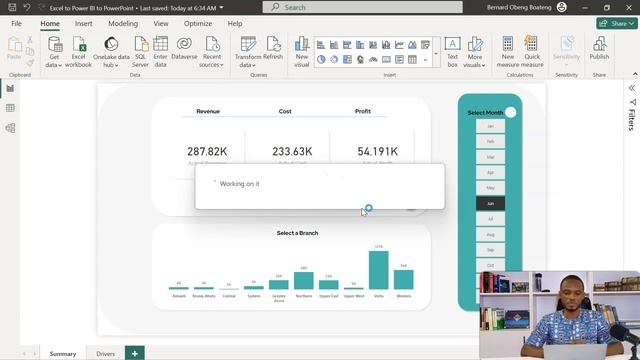Open the View ribbon tab
The width and height of the screenshot is (640, 360).
pyautogui.click(x=161, y=24)
